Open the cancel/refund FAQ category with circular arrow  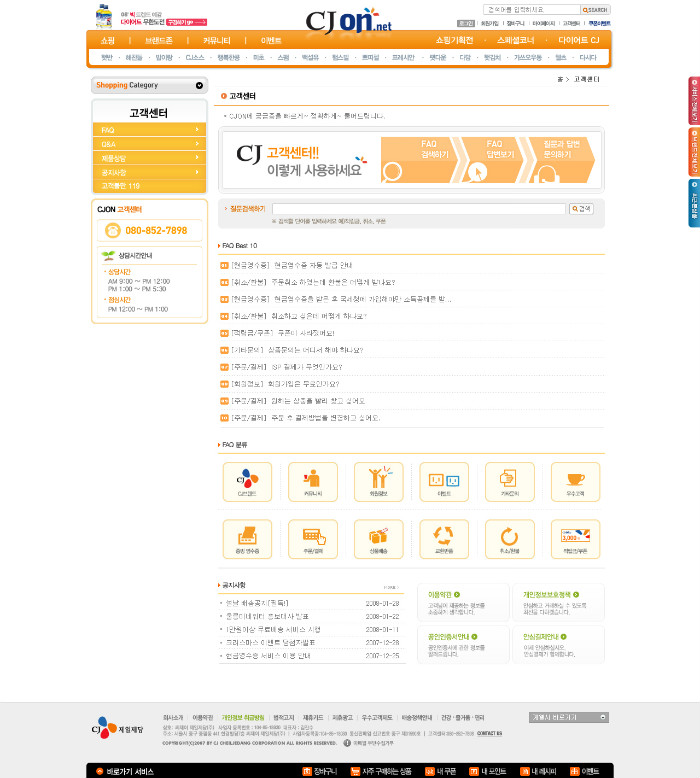(x=509, y=539)
